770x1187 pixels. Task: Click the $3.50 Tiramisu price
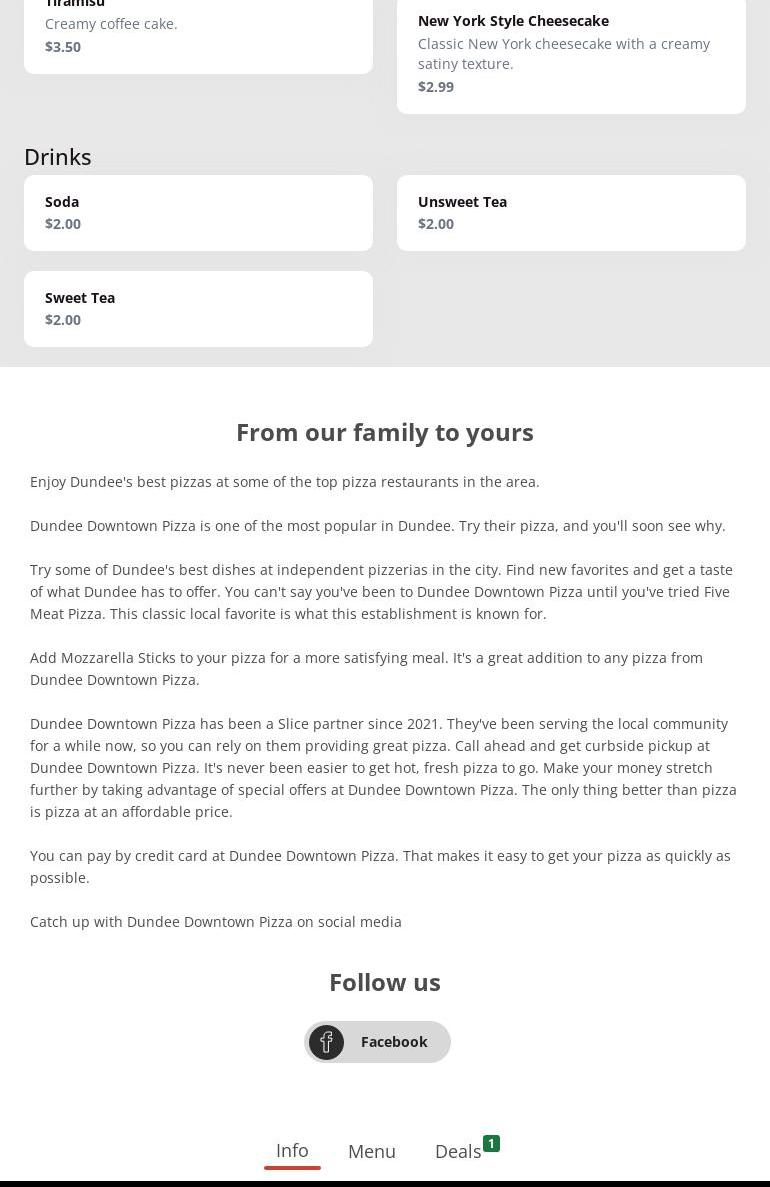63,47
